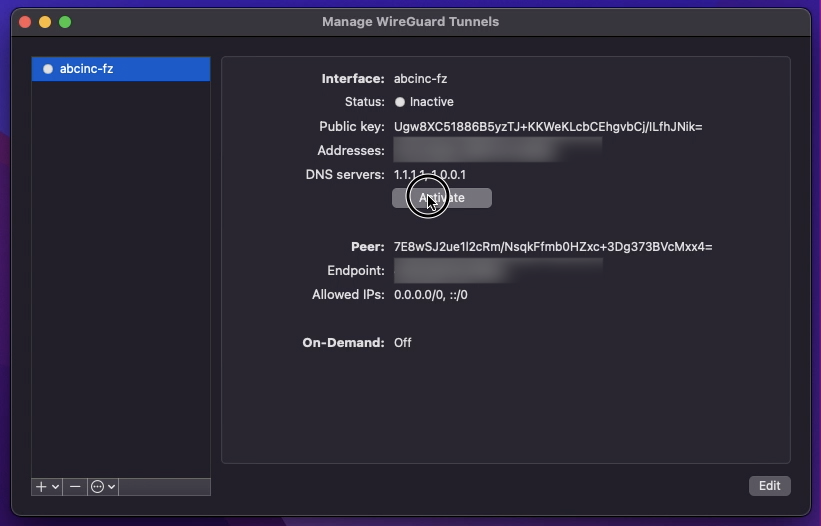Click the DNS servers value
The image size is (821, 526).
click(430, 175)
